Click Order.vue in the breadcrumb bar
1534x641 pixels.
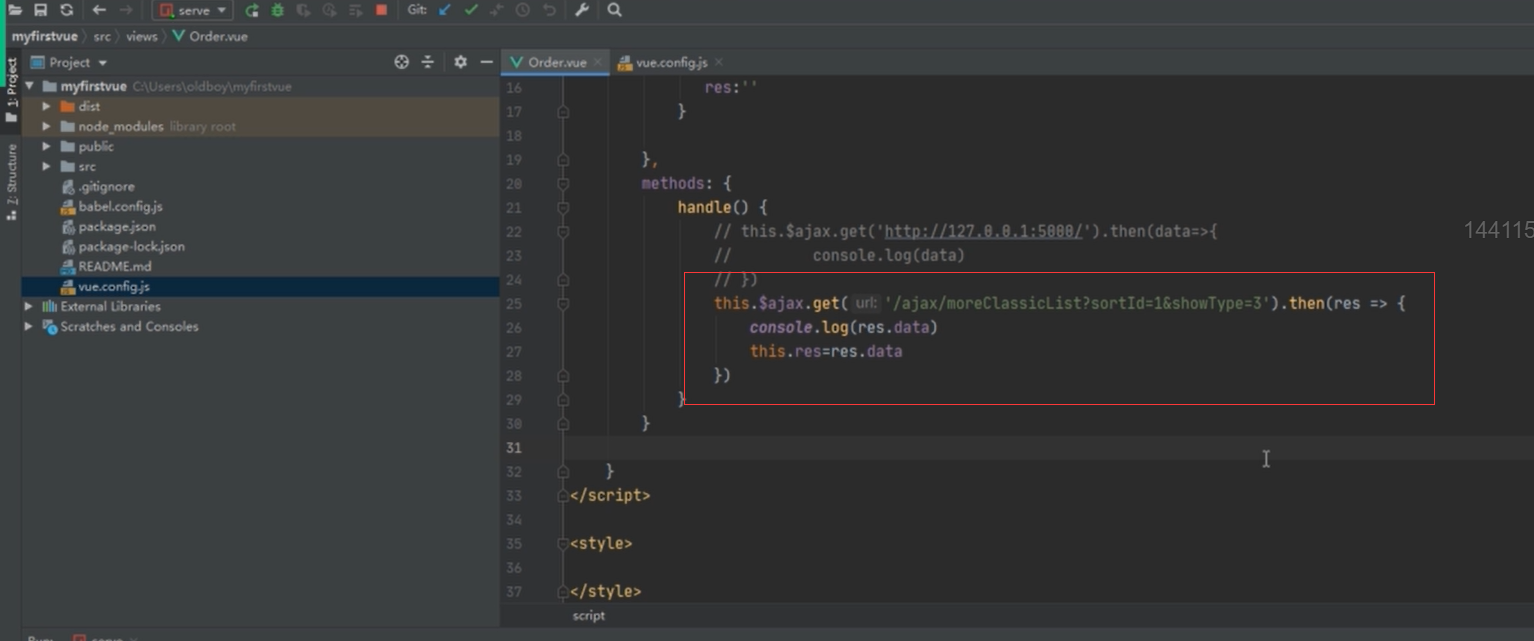click(x=210, y=36)
